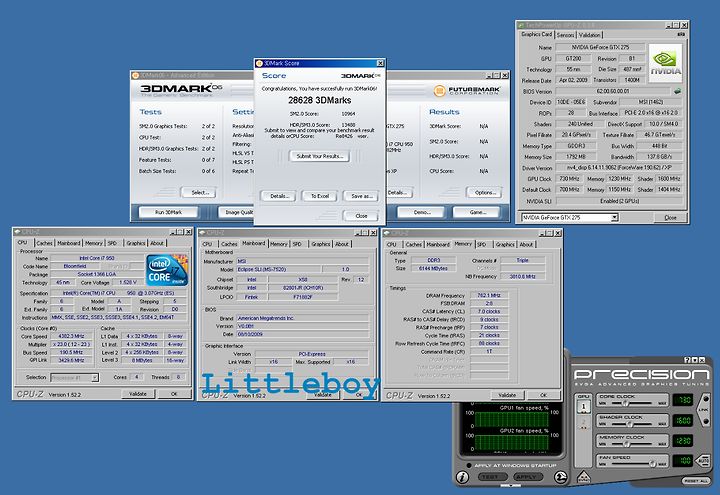
Task: Open the GPU selection dropdown in GPU-Z
Action: 614,217
